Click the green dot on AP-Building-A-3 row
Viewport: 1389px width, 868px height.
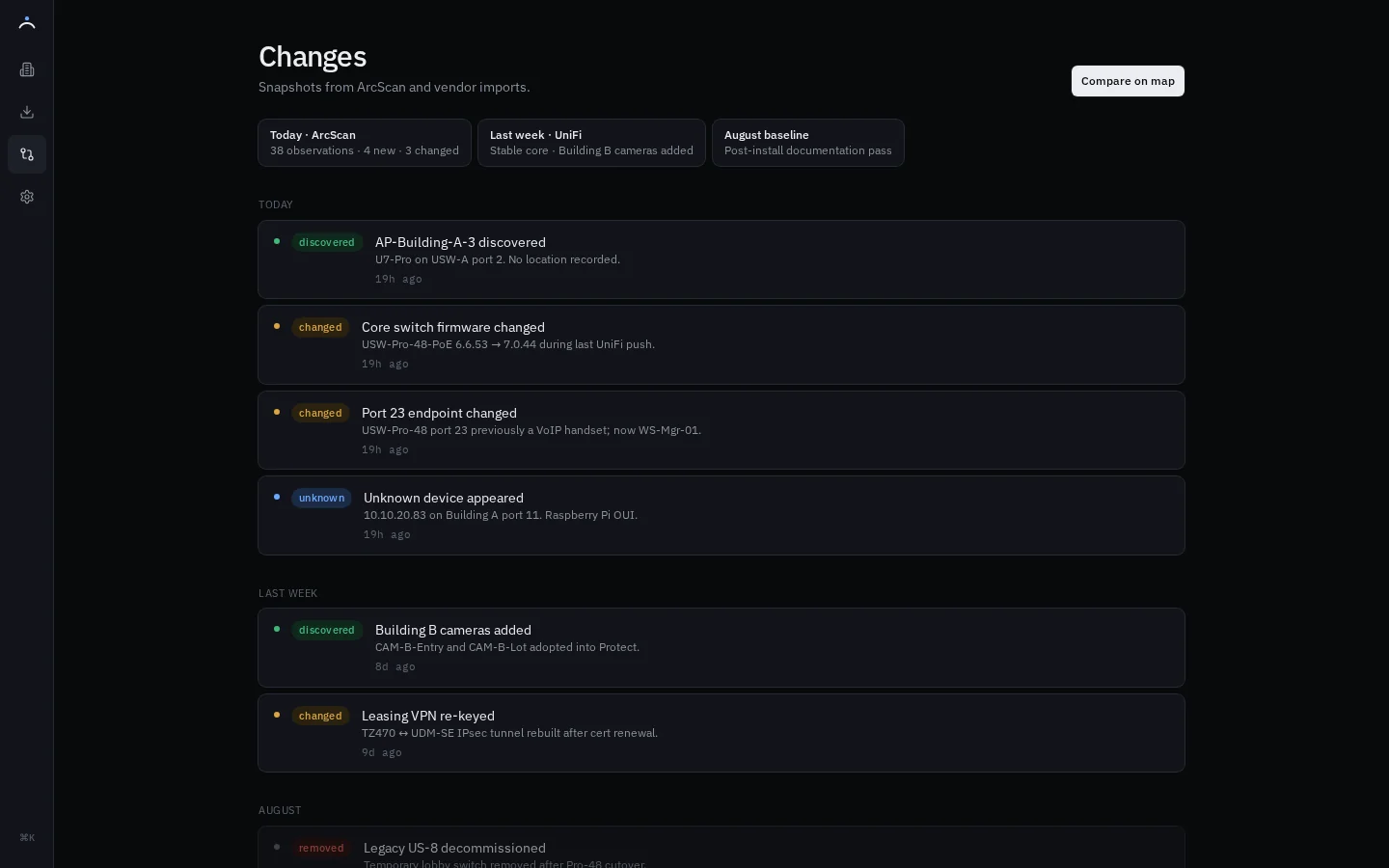(277, 241)
